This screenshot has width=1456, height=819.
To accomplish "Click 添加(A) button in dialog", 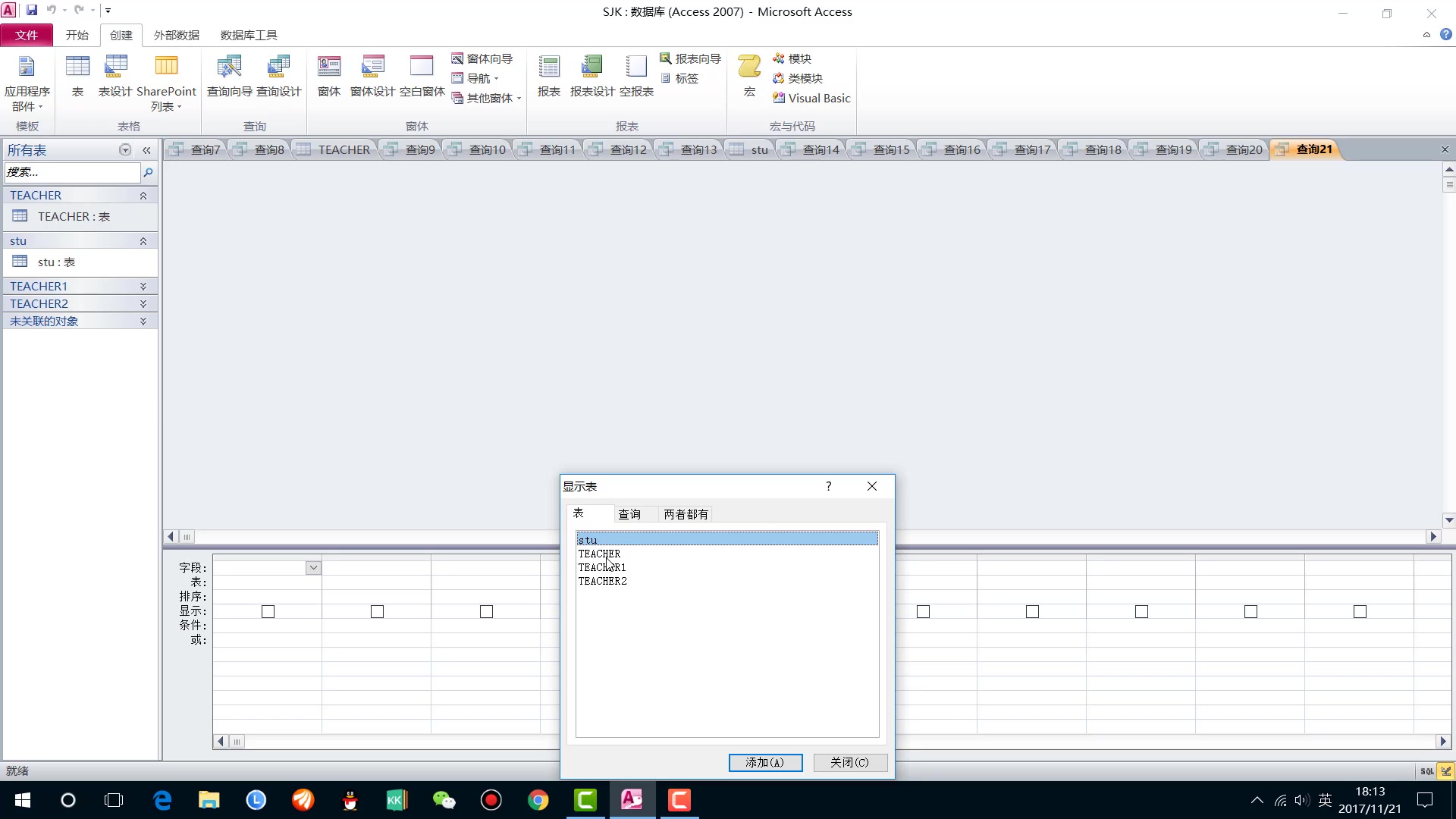I will point(765,763).
